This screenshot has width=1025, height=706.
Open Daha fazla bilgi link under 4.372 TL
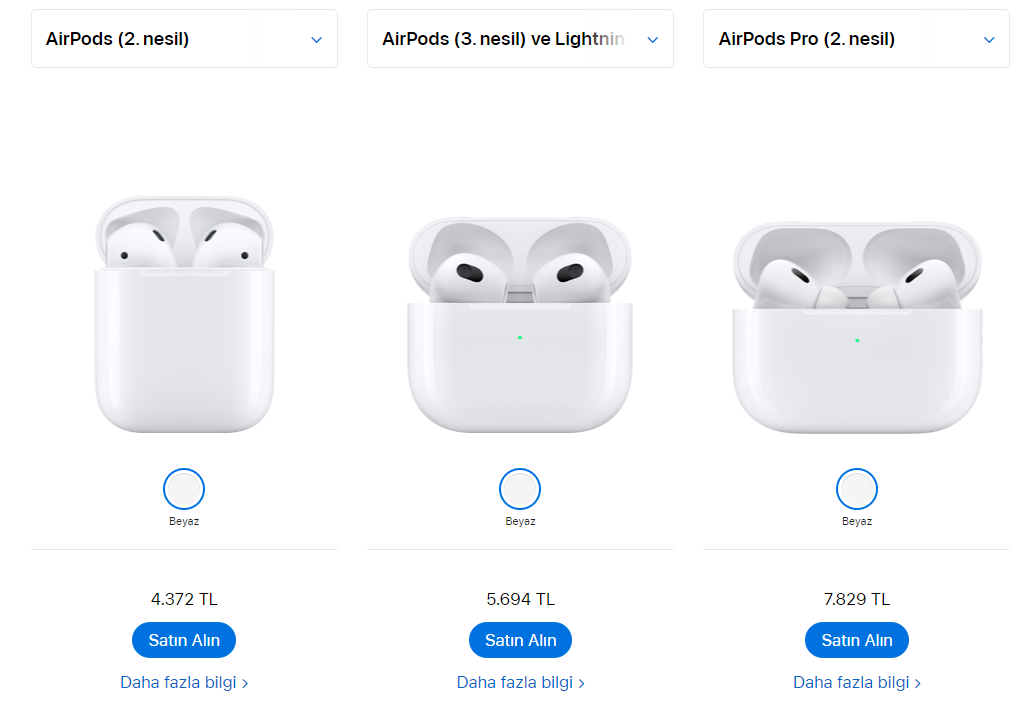pyautogui.click(x=184, y=682)
